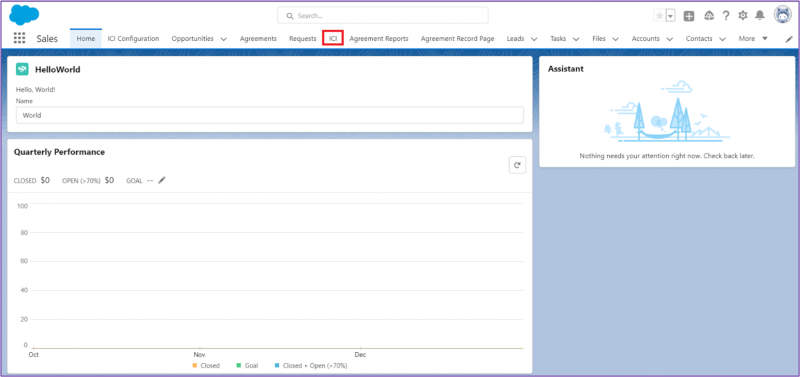Focus the global Search field
The height and width of the screenshot is (377, 800).
(x=383, y=15)
